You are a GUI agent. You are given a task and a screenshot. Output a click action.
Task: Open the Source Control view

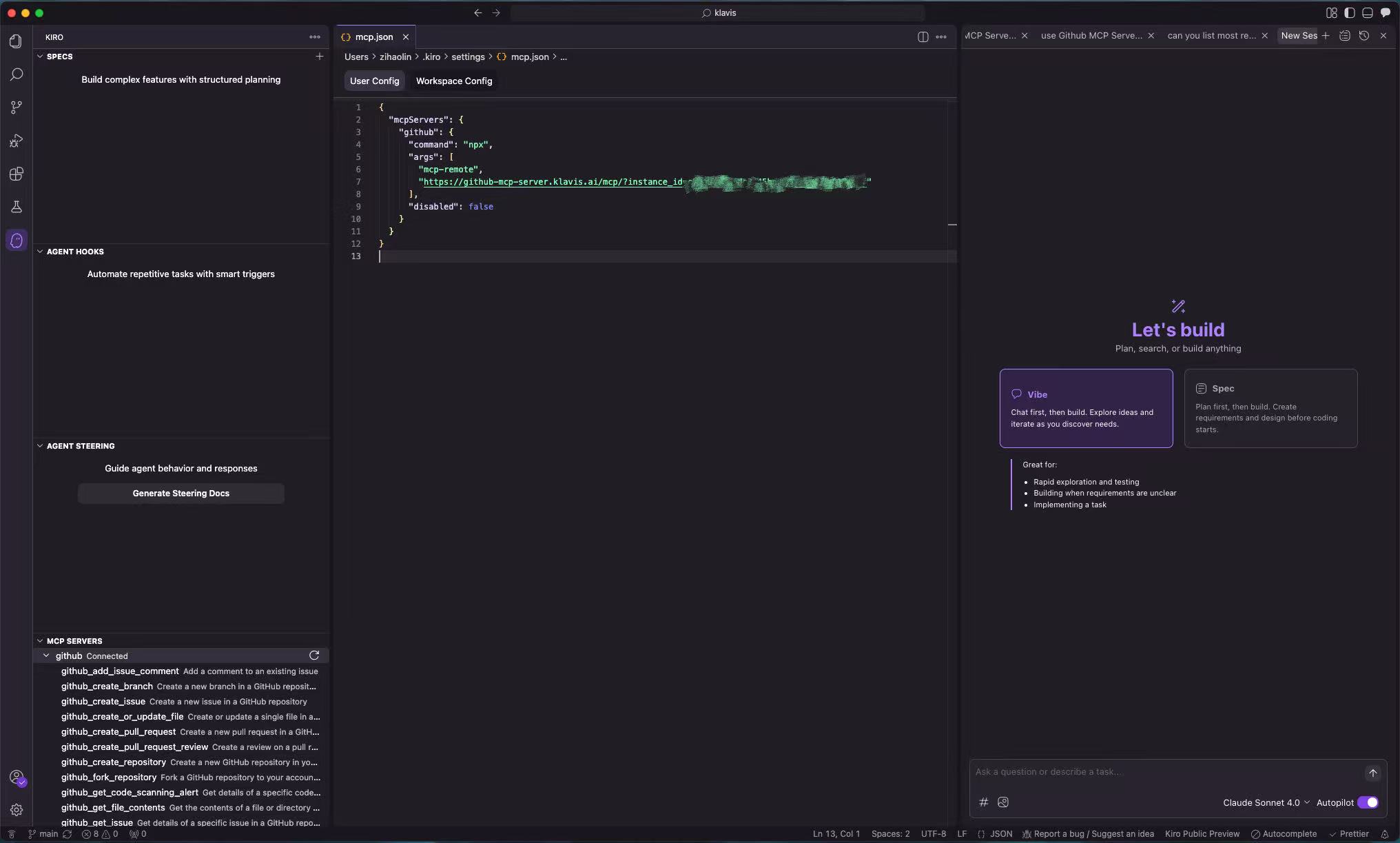[x=17, y=107]
